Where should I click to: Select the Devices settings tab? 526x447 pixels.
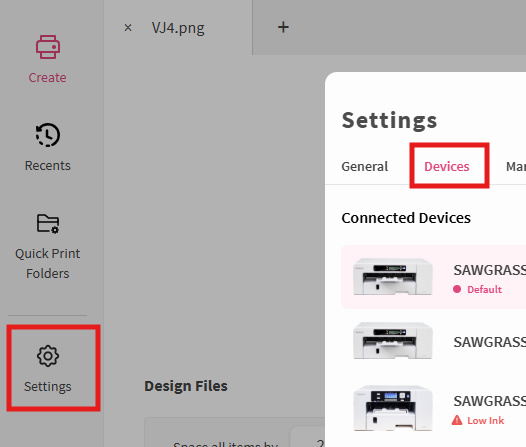tap(446, 166)
